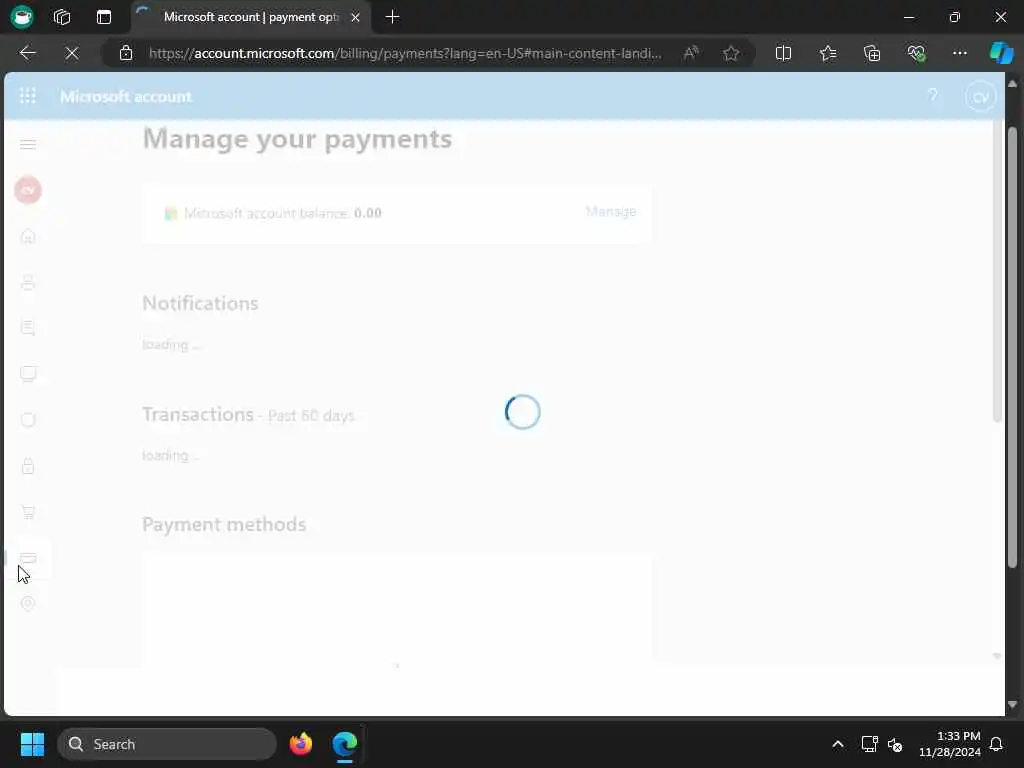This screenshot has height=768, width=1024.
Task: Click the Microsoft account header title
Action: 126,97
